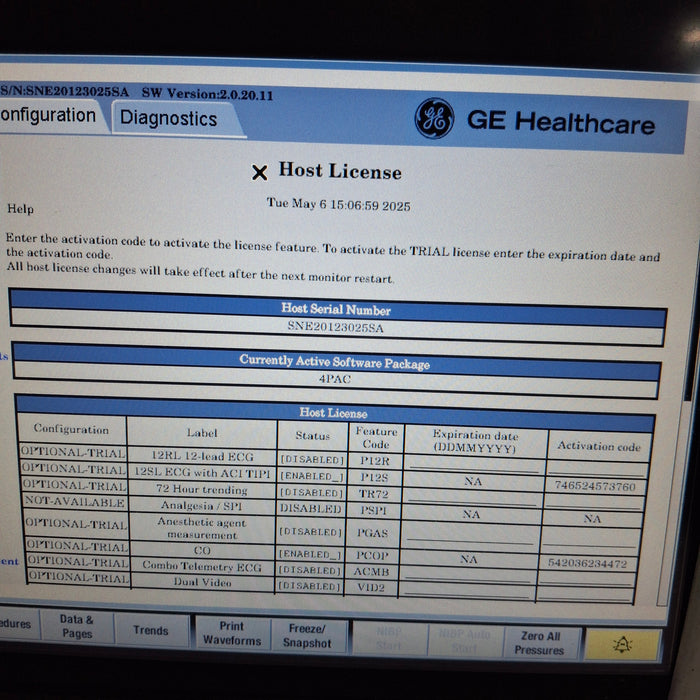The image size is (700, 700).
Task: Click activation code field for P12R
Action: [597, 468]
